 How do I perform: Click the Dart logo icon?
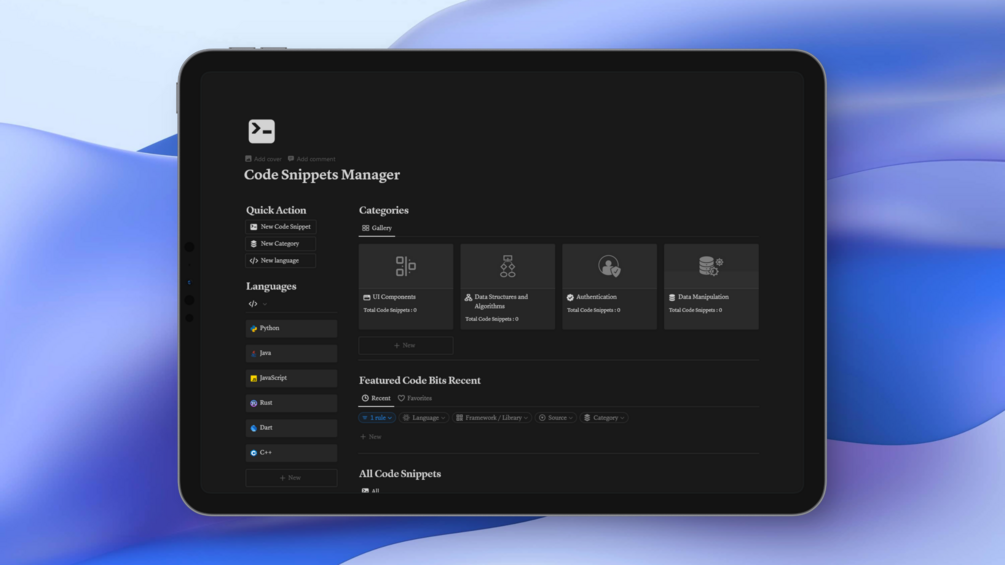click(x=254, y=428)
